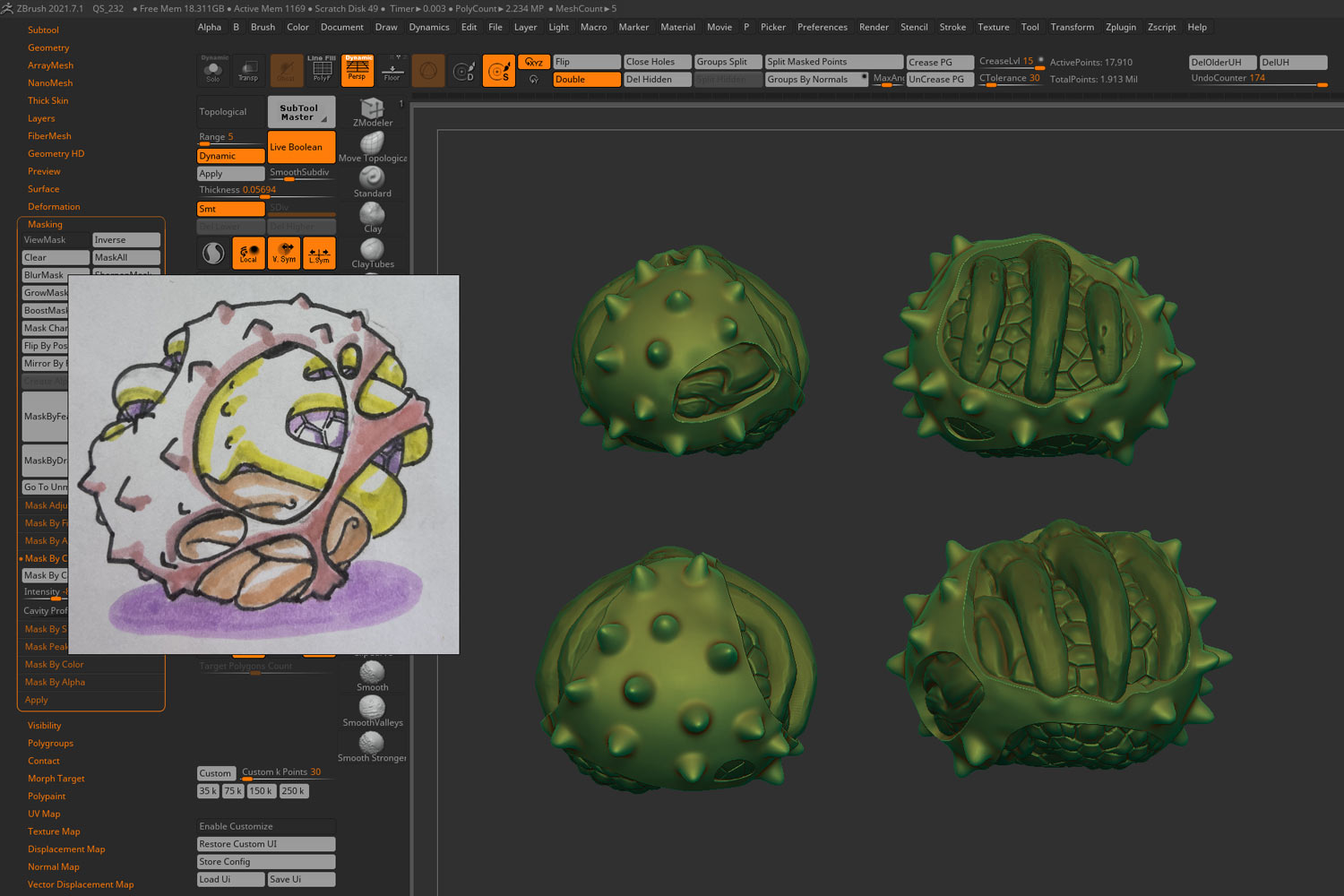1344x896 pixels.
Task: Expand Mask By Color subsection
Action: tap(54, 665)
